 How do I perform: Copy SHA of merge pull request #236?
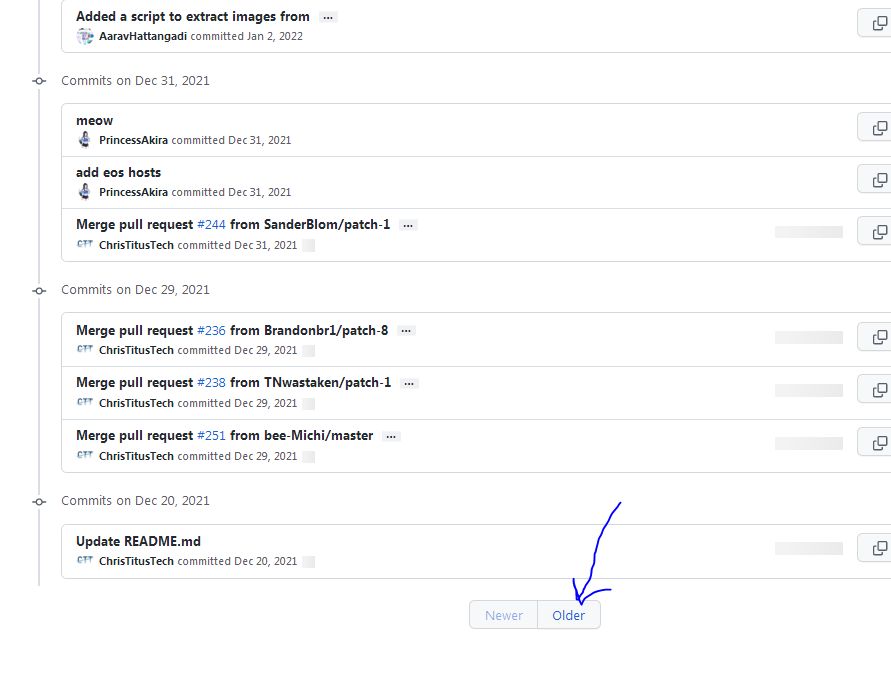878,337
